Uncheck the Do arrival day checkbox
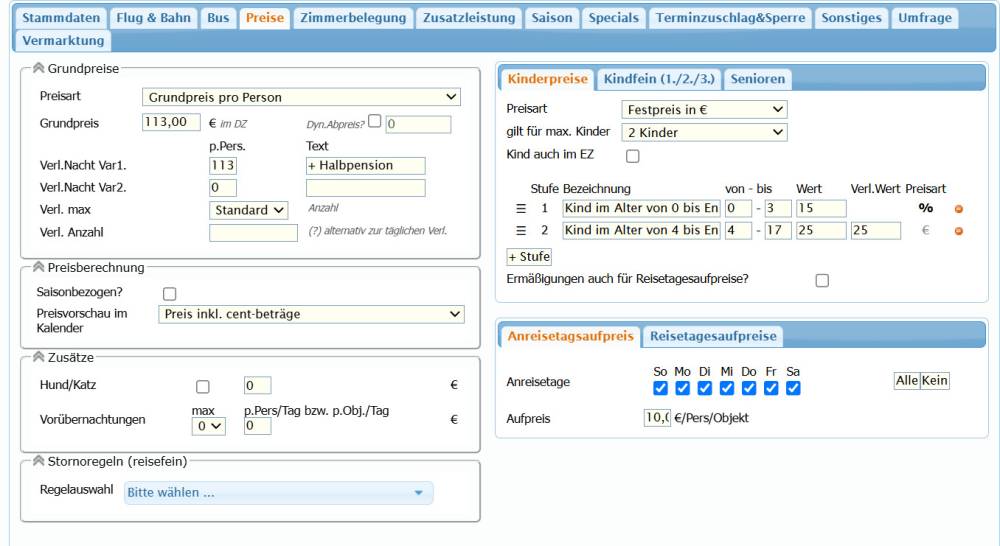The image size is (1000, 546). [x=749, y=388]
